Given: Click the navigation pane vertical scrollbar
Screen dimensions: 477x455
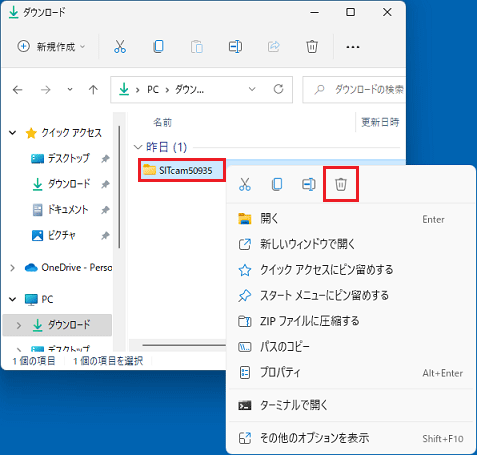Looking at the screenshot, I should 119,187.
